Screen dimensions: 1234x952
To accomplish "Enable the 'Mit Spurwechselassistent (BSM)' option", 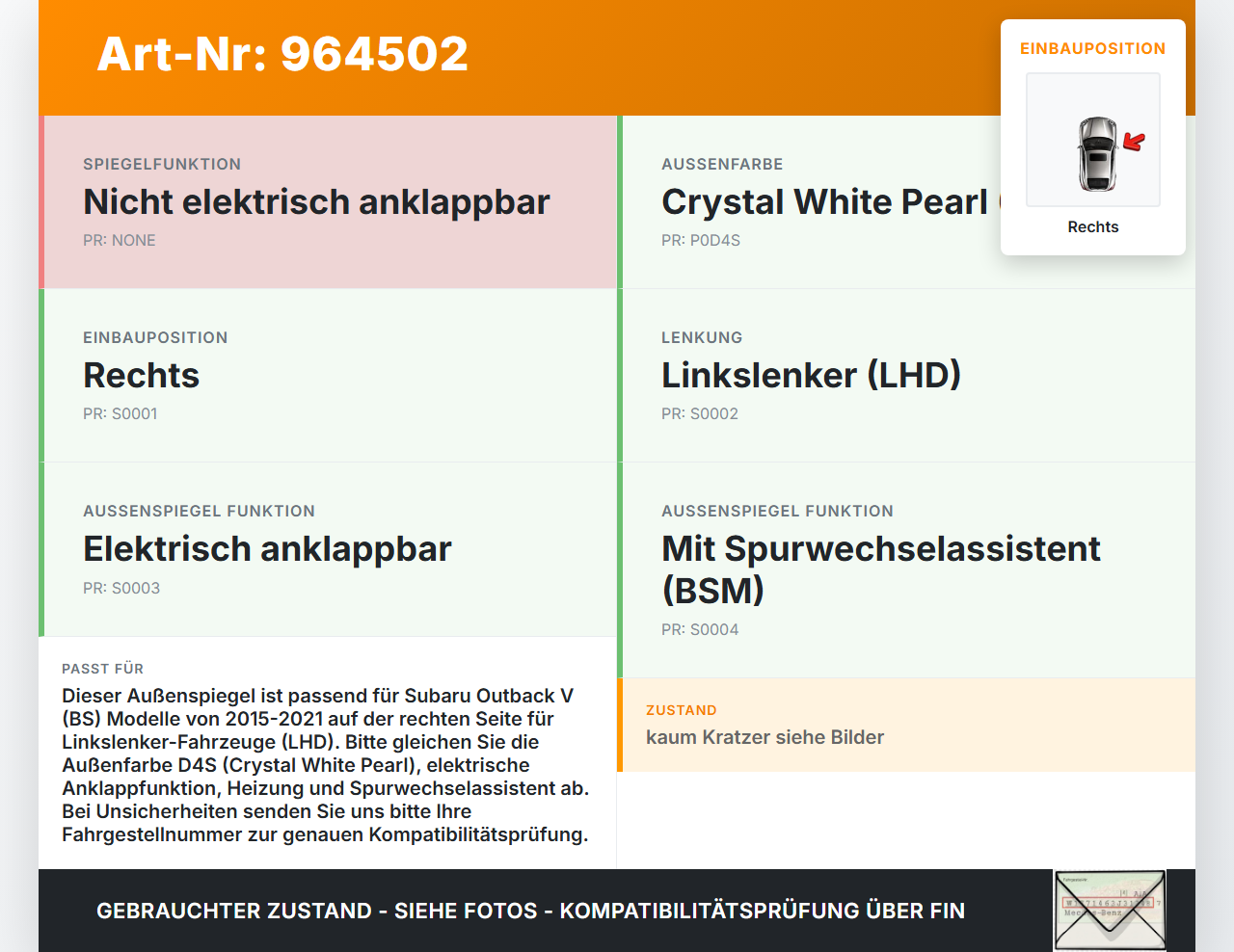I will point(880,569).
